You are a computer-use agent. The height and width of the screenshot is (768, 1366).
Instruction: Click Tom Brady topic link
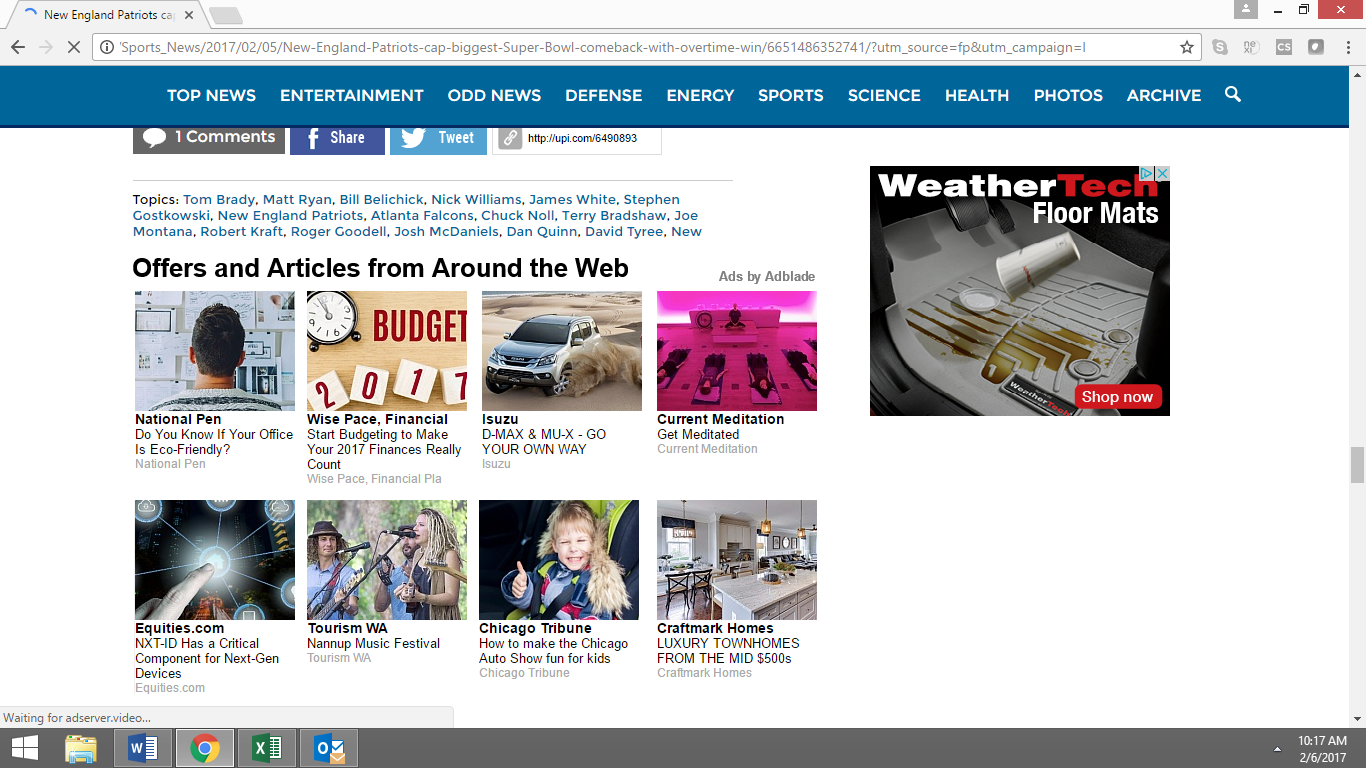[x=219, y=200]
